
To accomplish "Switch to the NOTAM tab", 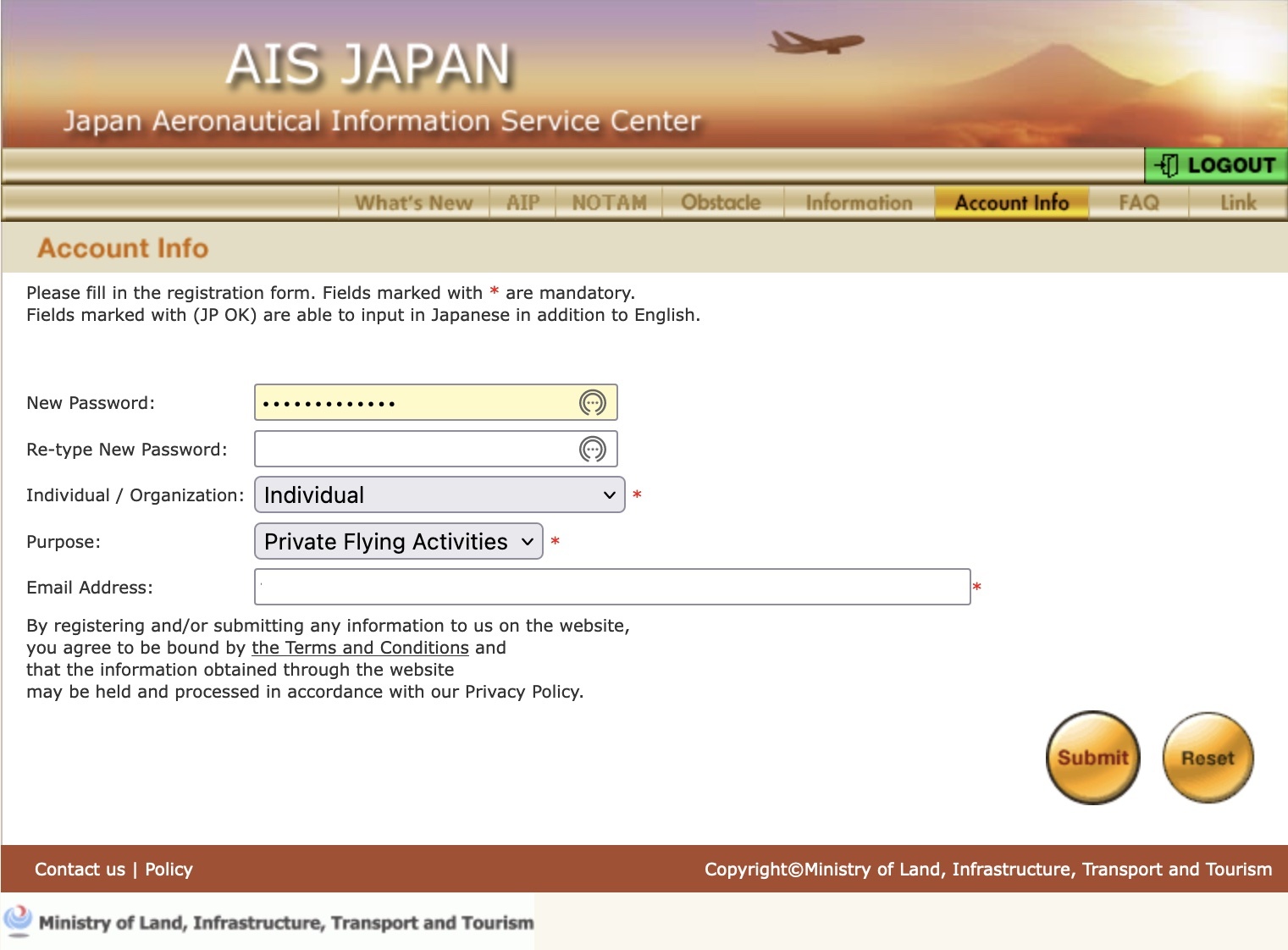I will tap(609, 203).
